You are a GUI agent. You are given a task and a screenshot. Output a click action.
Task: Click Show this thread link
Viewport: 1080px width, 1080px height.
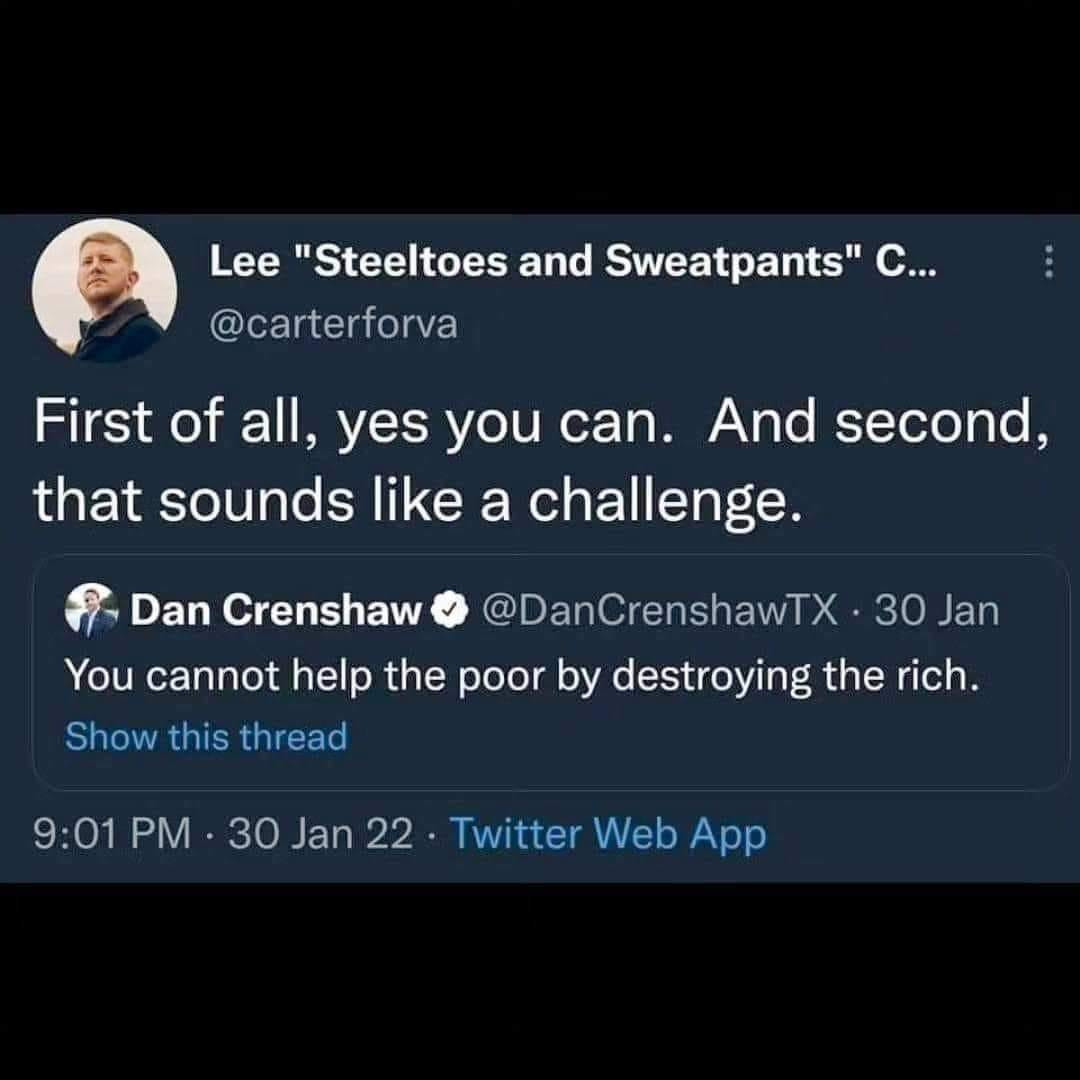tap(206, 736)
